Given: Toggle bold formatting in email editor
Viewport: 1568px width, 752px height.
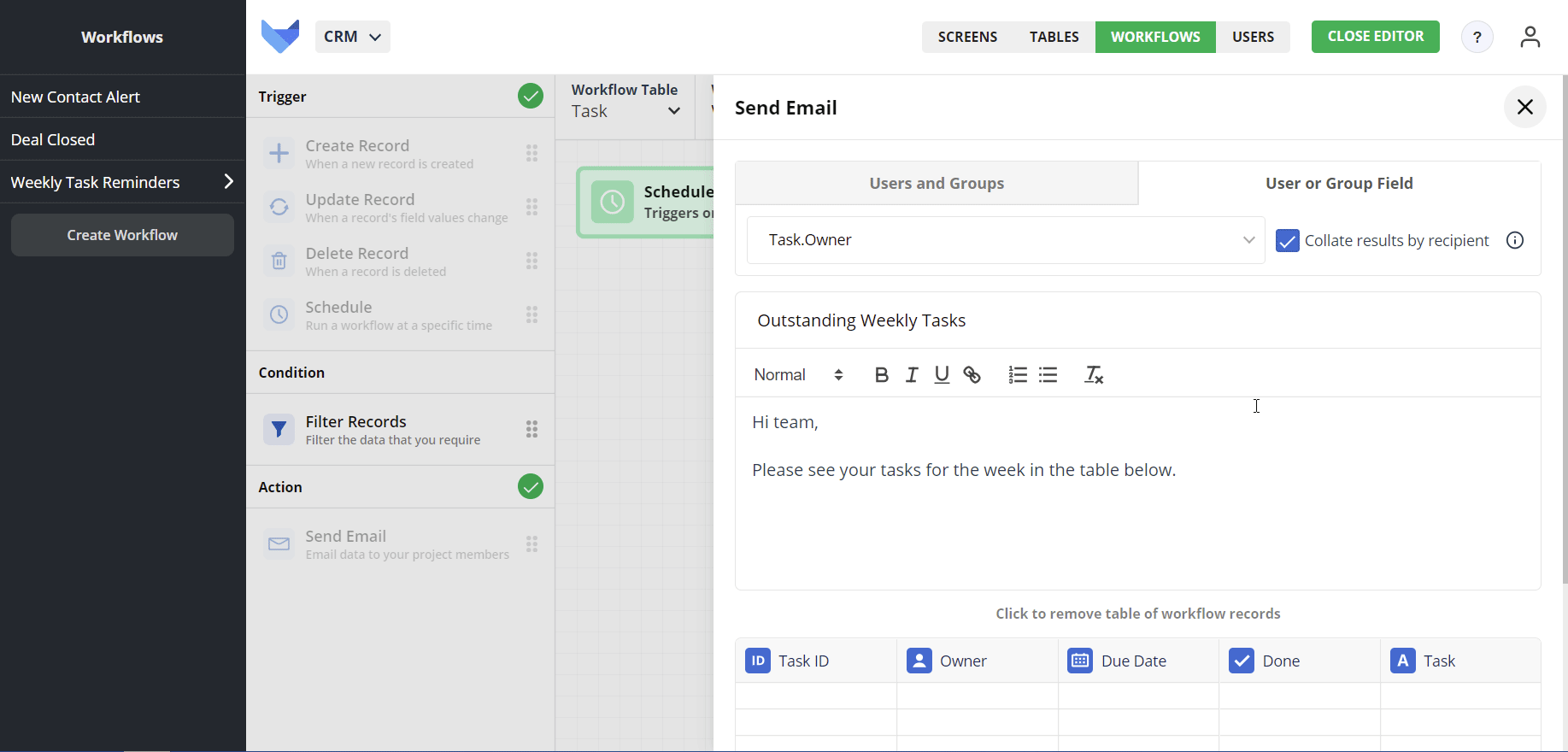Looking at the screenshot, I should click(x=882, y=375).
